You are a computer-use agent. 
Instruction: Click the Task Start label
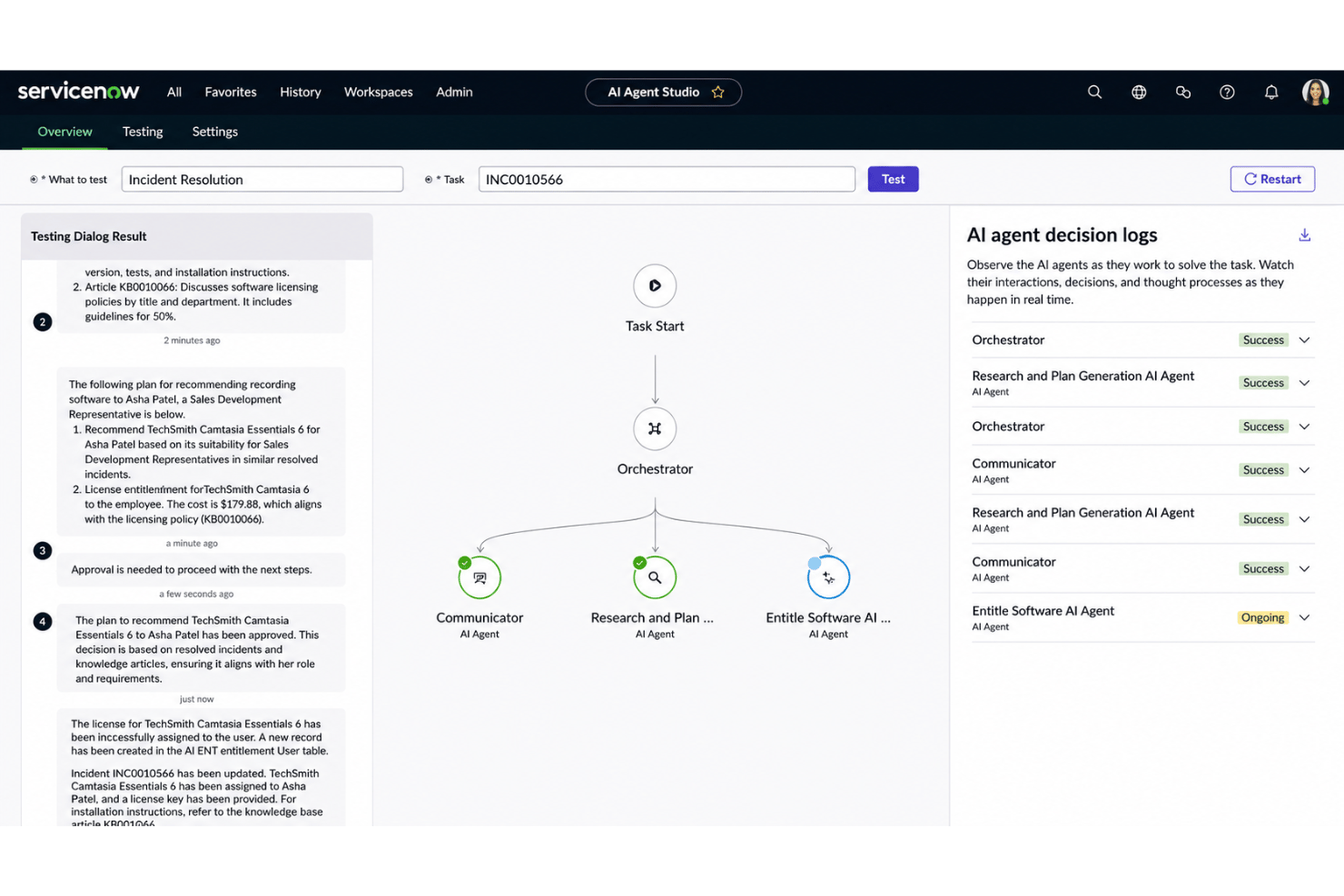coord(655,326)
